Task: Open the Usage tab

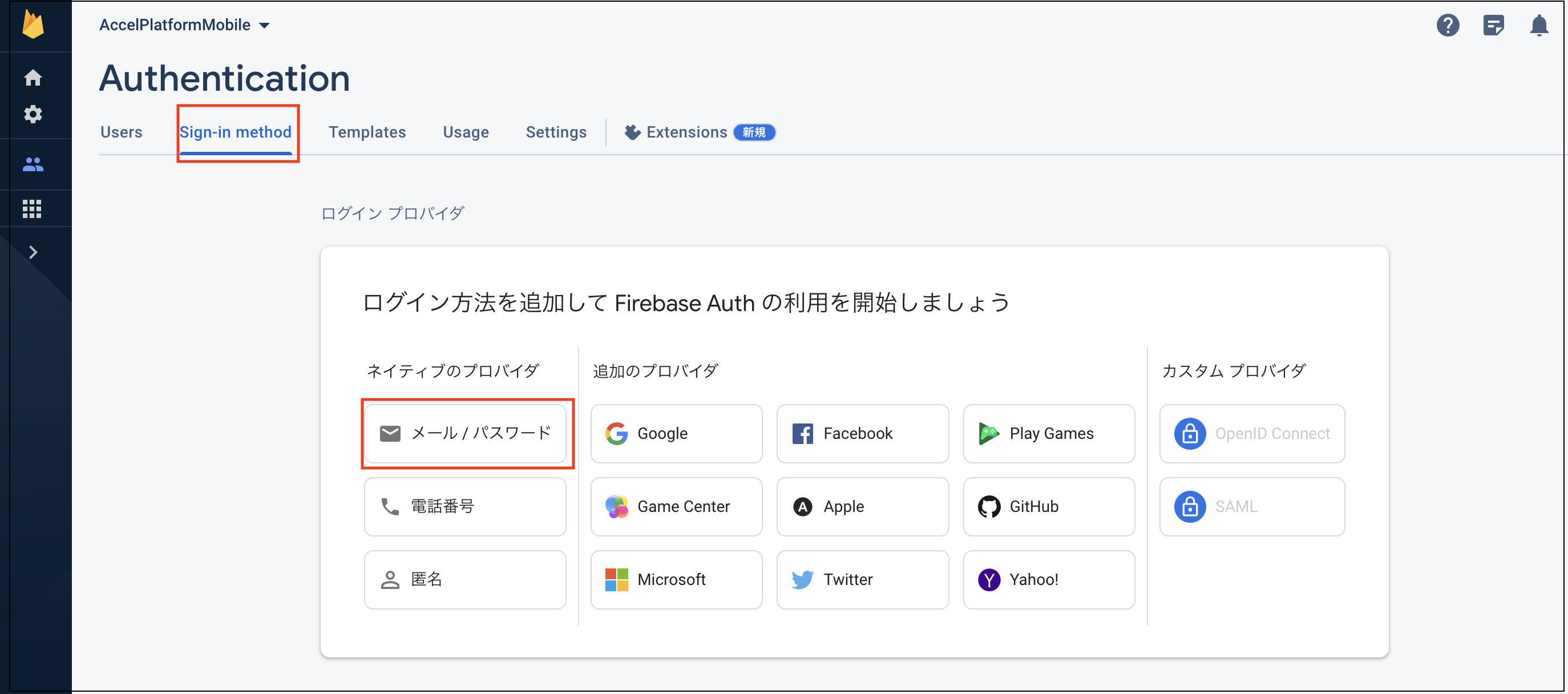Action: point(466,132)
